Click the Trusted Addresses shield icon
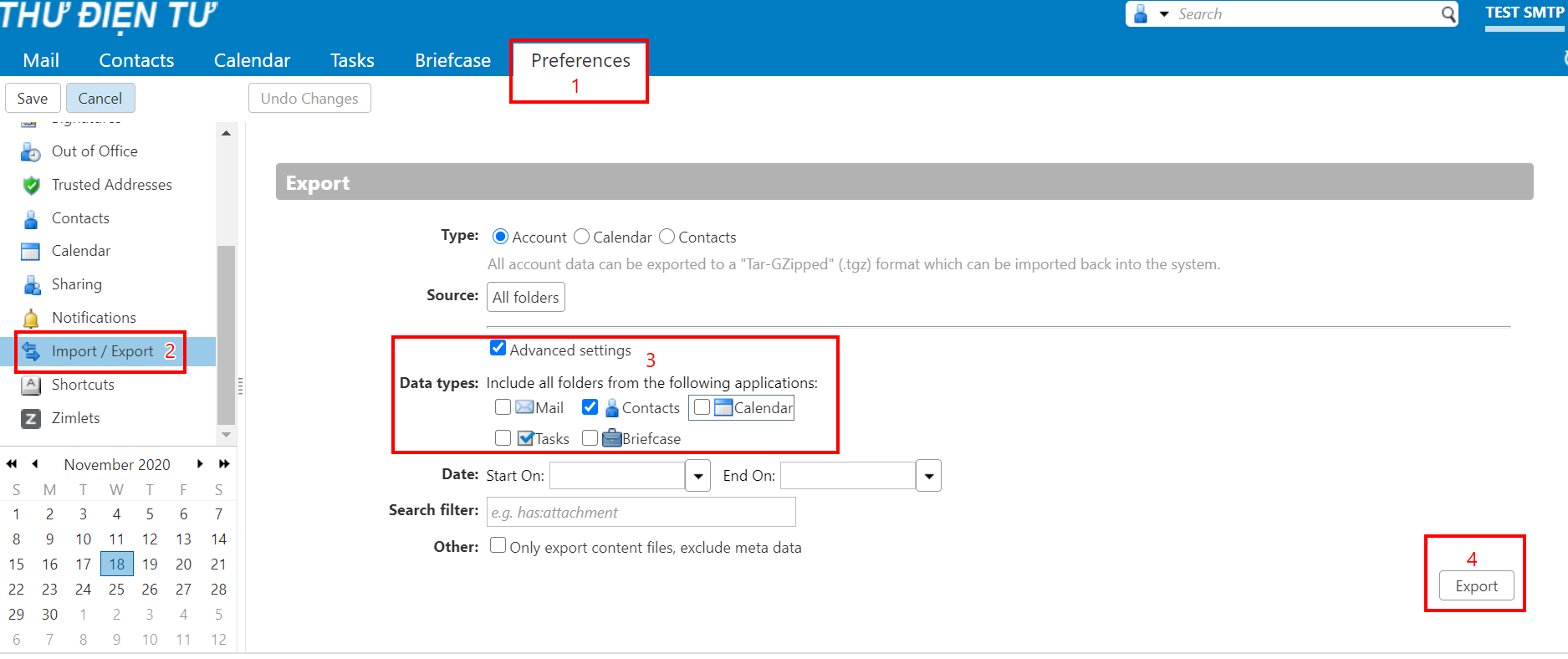This screenshot has width=1568, height=659. pos(31,185)
